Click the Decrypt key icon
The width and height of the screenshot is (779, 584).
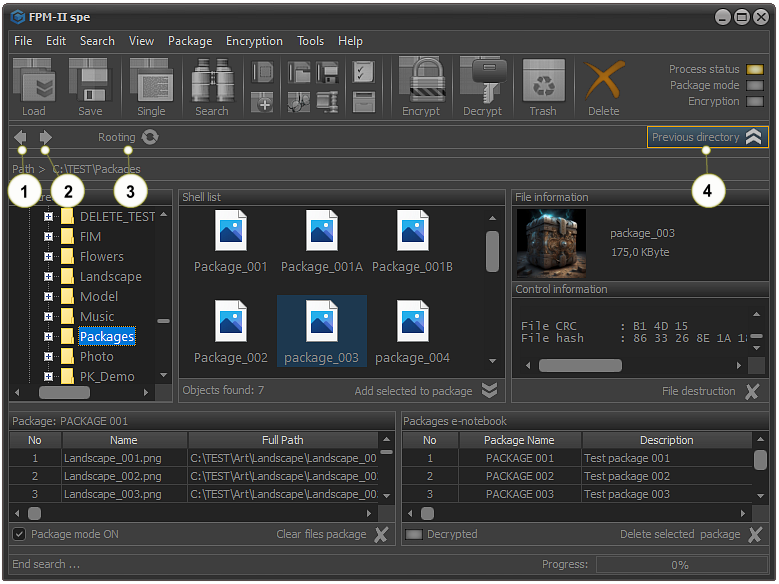click(483, 81)
